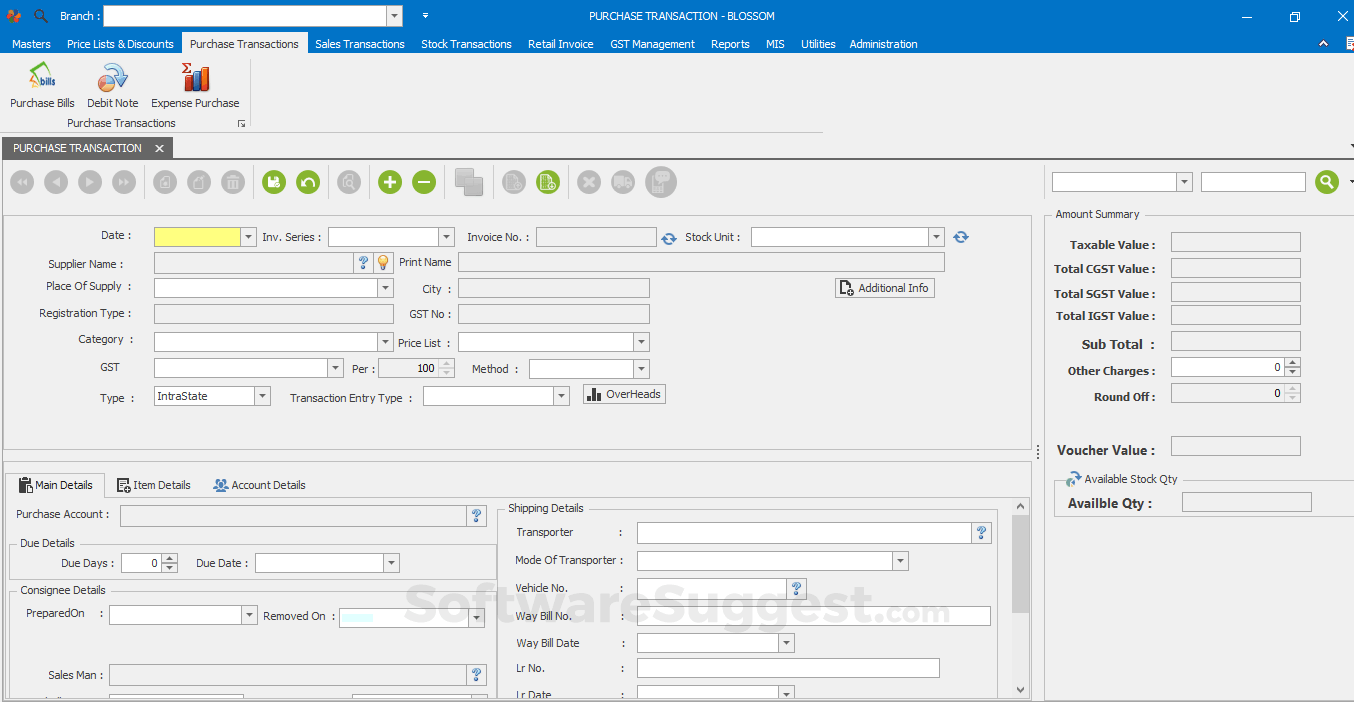Click the Way Bill No. input field
Viewport: 1354px width, 702px height.
(813, 616)
